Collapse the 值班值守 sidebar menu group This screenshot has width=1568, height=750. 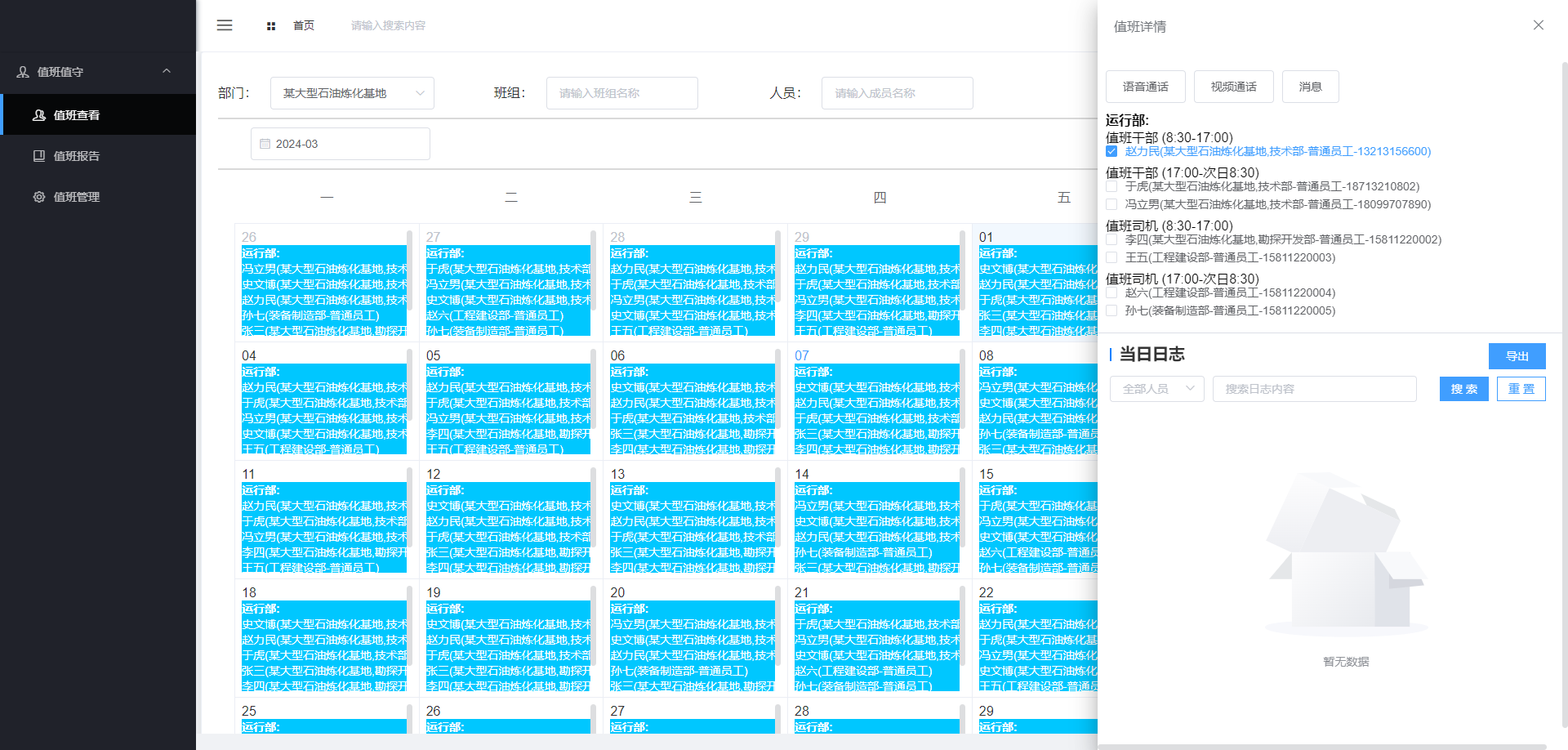tap(167, 72)
